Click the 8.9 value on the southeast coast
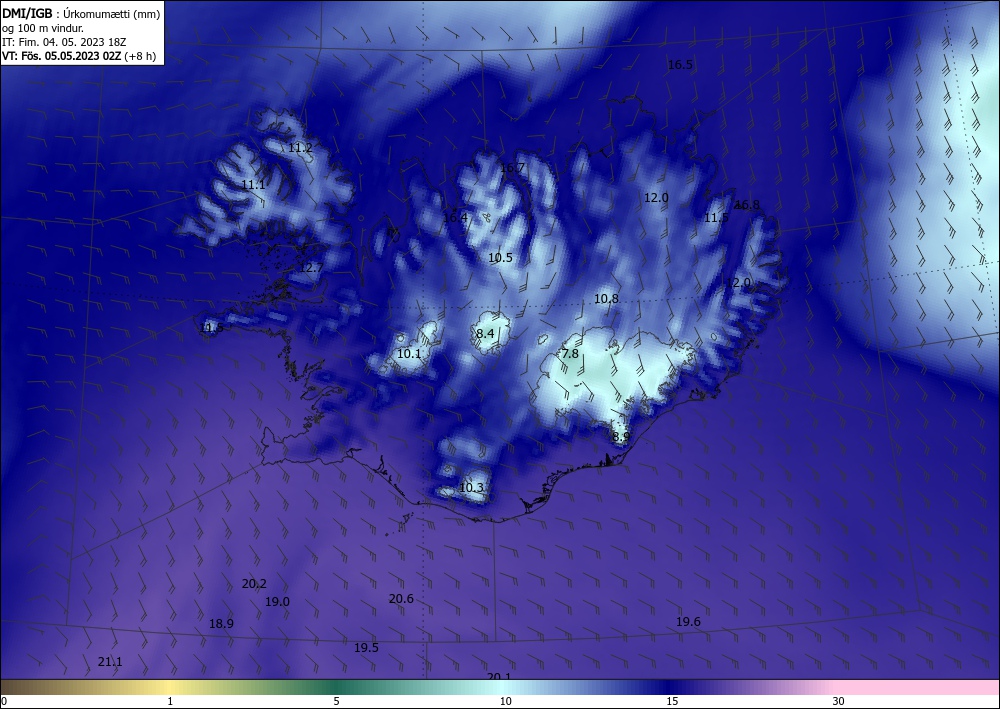Screen dimensions: 1000x709 tap(621, 437)
